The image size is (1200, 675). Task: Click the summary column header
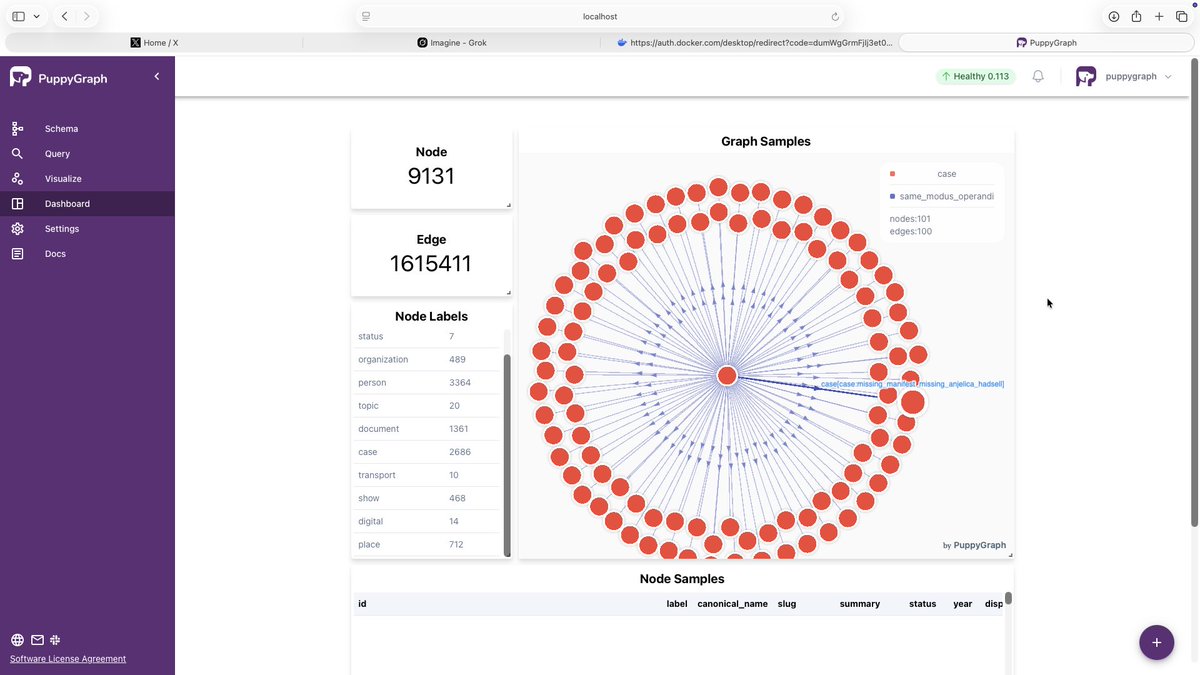click(x=860, y=604)
